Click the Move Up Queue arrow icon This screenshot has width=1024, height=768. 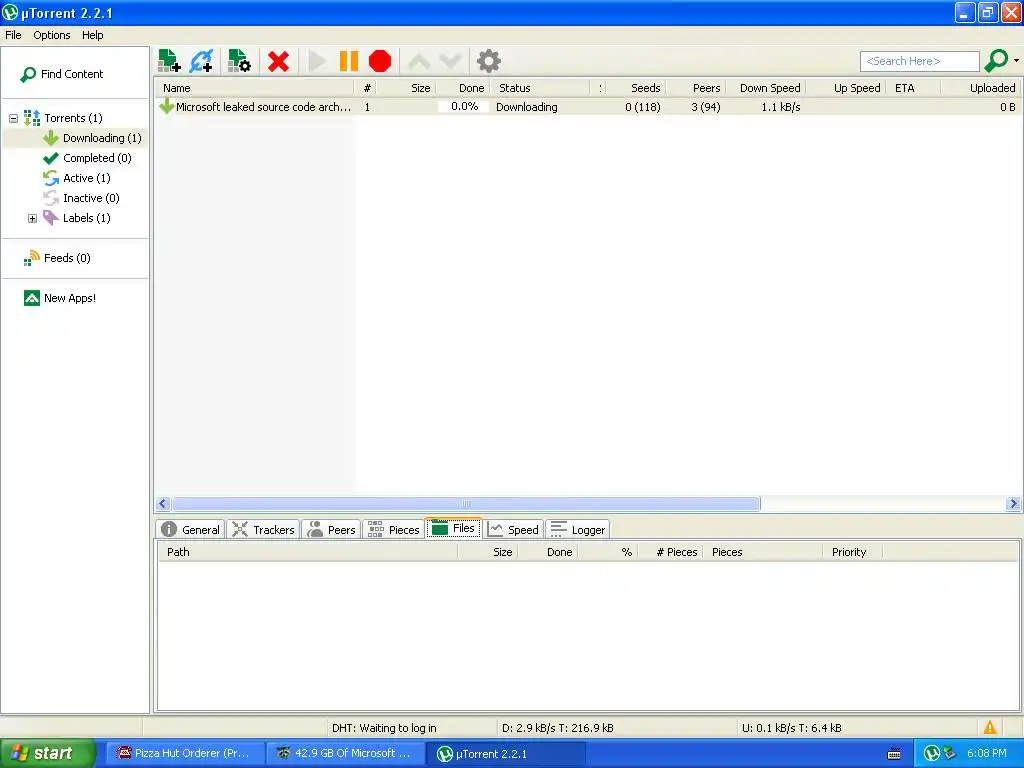click(x=419, y=61)
